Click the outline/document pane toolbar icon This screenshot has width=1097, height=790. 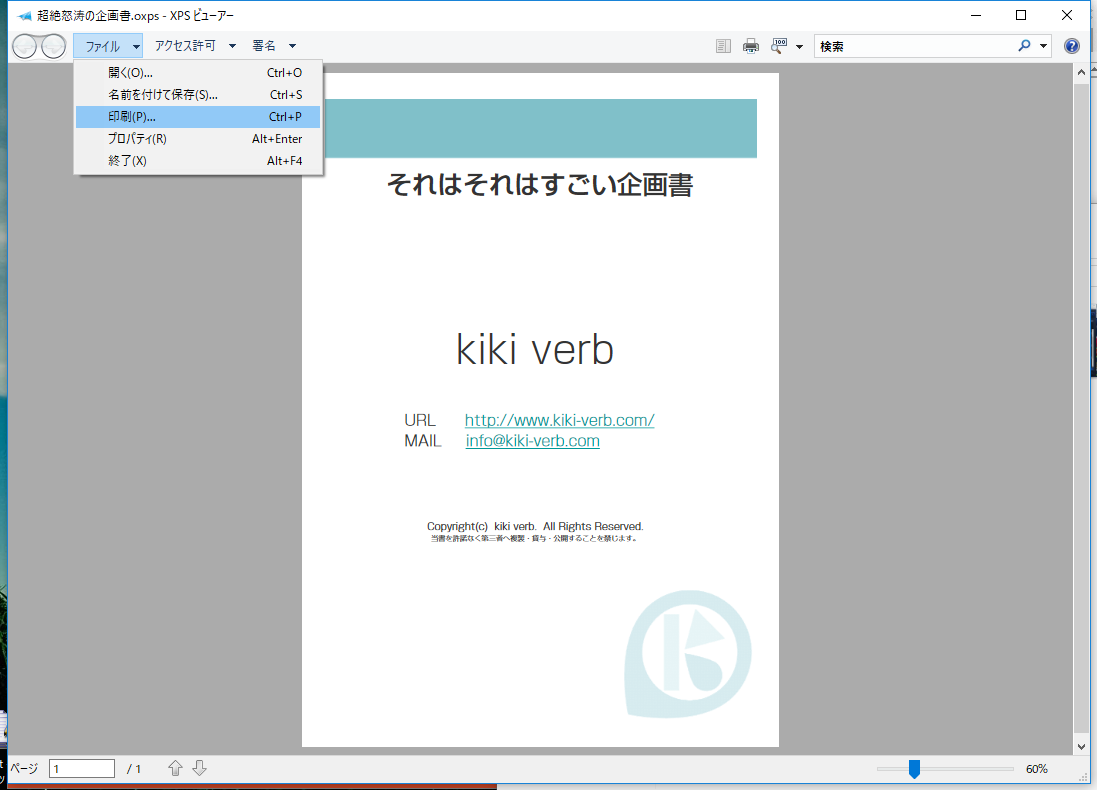(x=724, y=46)
